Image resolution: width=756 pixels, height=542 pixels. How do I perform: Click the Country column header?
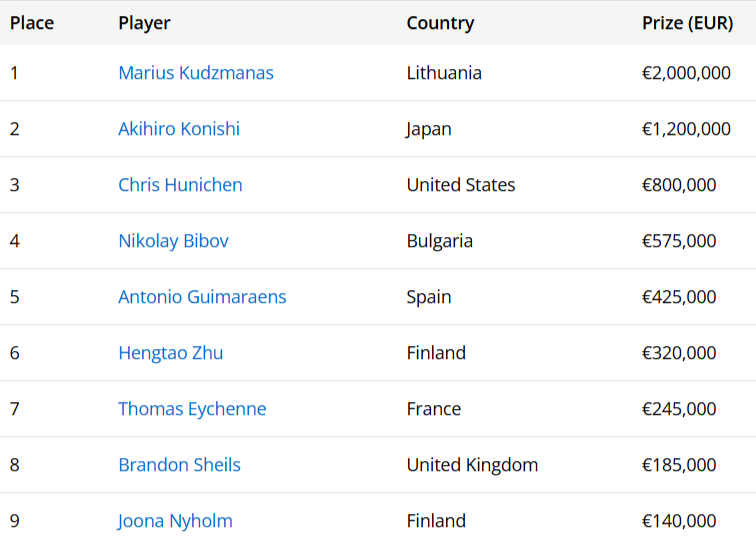(440, 23)
